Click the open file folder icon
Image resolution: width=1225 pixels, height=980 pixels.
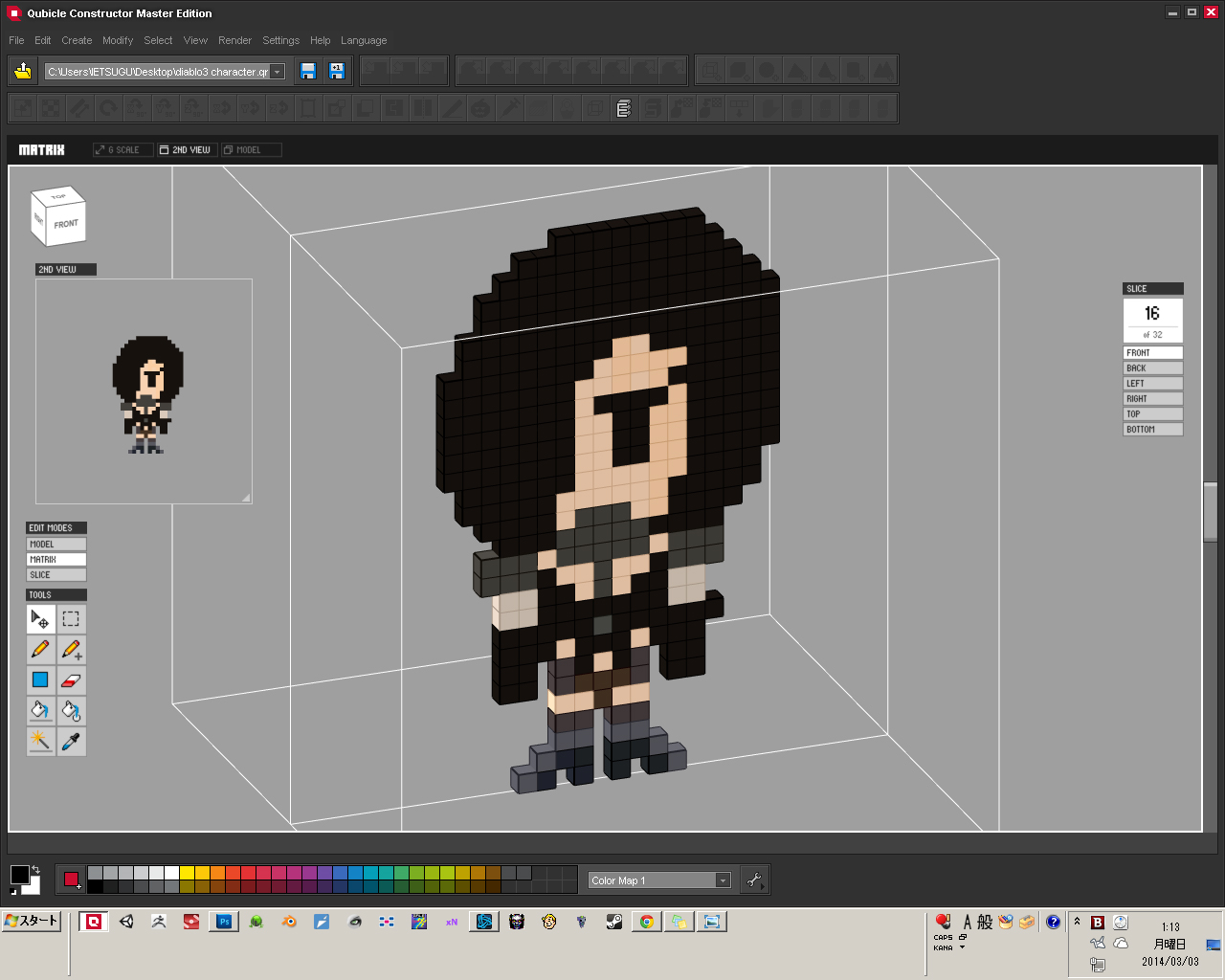[23, 71]
